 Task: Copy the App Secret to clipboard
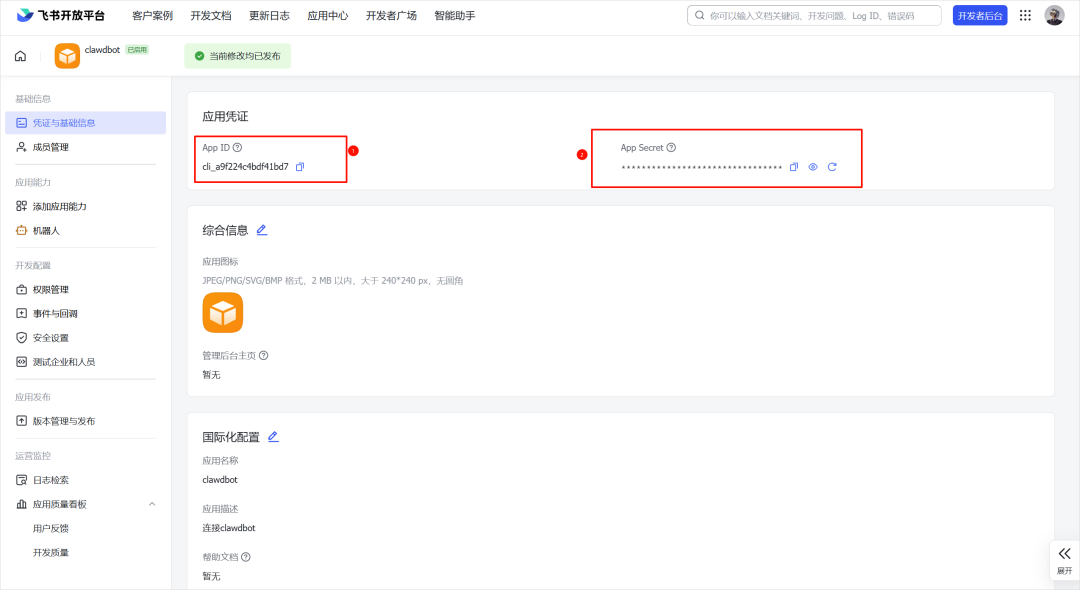(x=792, y=167)
